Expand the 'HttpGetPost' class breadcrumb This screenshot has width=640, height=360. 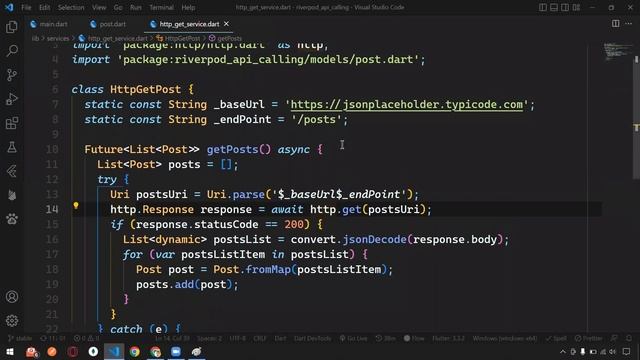[178, 38]
